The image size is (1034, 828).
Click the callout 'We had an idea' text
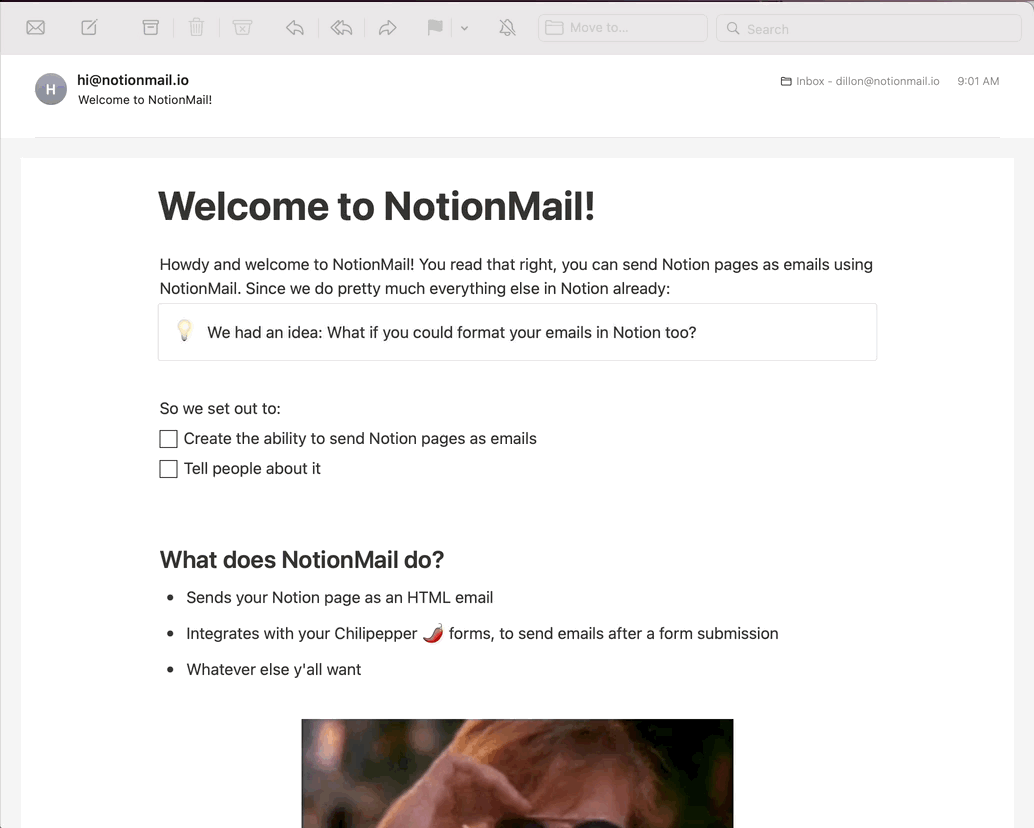coord(452,332)
